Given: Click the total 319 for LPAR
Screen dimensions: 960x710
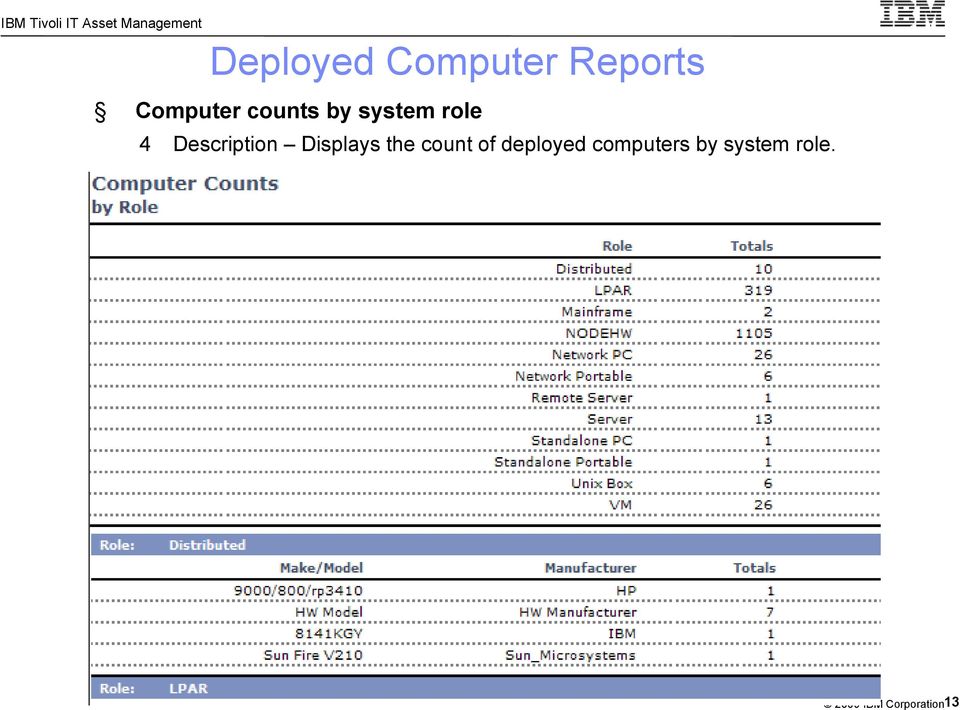Looking at the screenshot, I should point(759,291).
